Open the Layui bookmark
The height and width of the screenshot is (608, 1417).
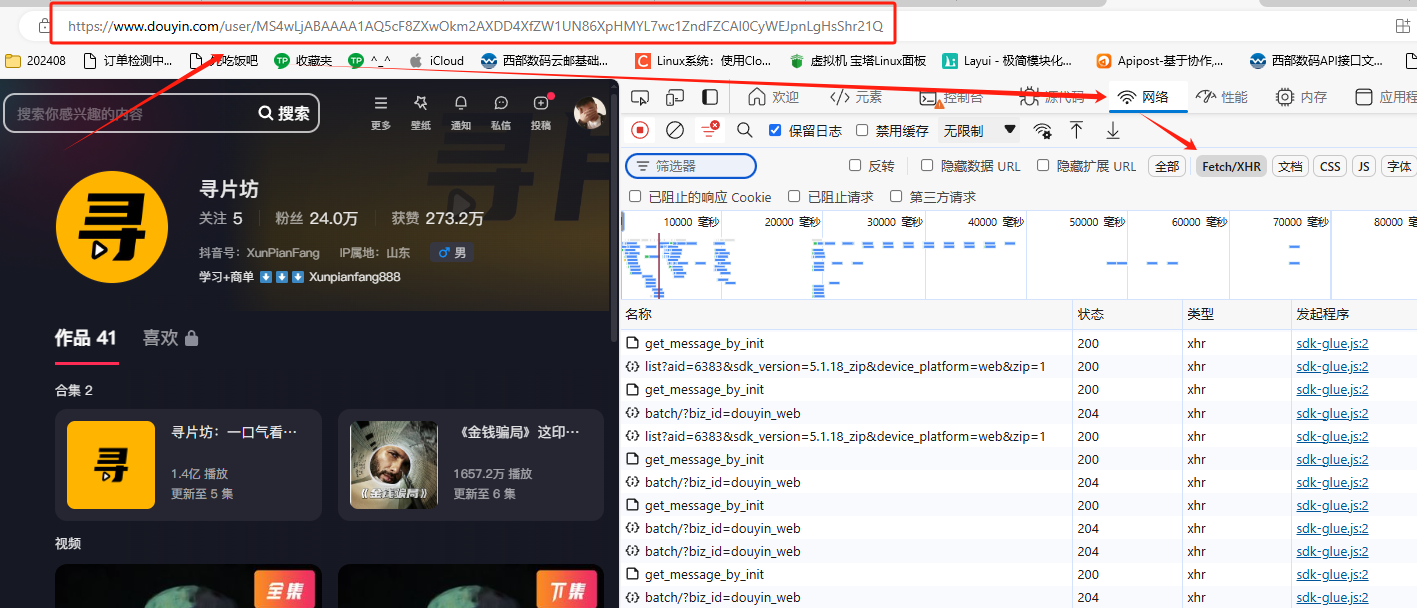coord(1008,61)
